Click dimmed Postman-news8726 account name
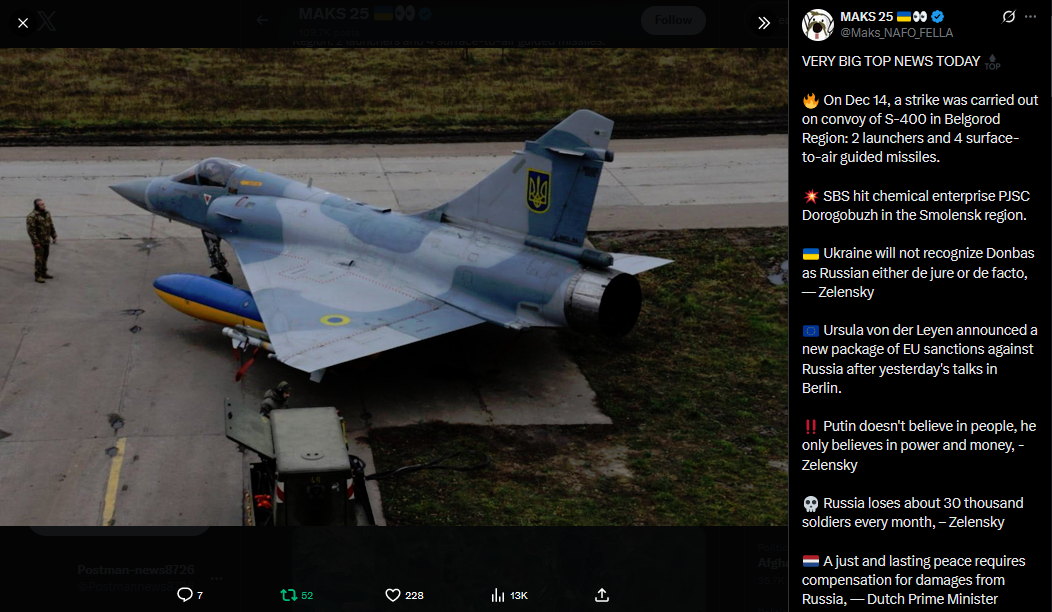 pos(136,570)
